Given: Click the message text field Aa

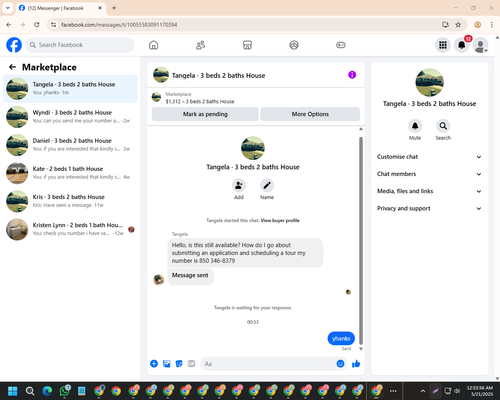Looking at the screenshot, I should pos(268,364).
